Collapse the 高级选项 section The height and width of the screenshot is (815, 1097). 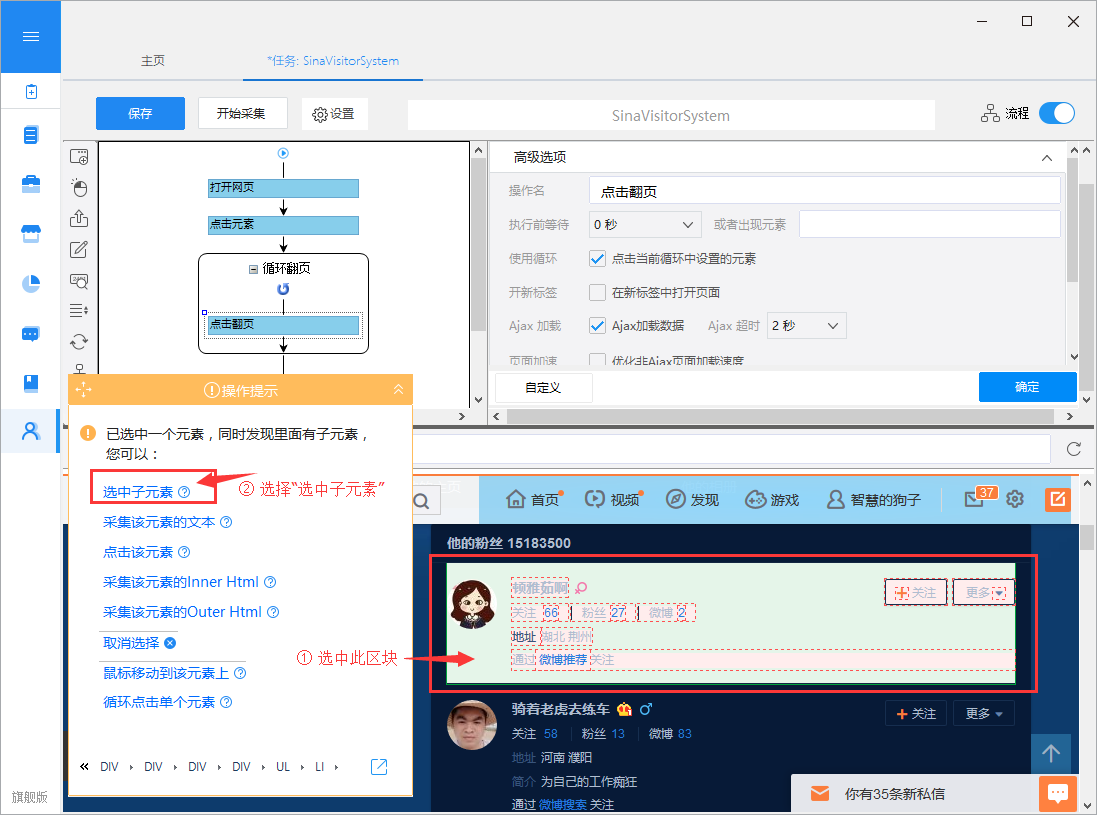pyautogui.click(x=1047, y=157)
